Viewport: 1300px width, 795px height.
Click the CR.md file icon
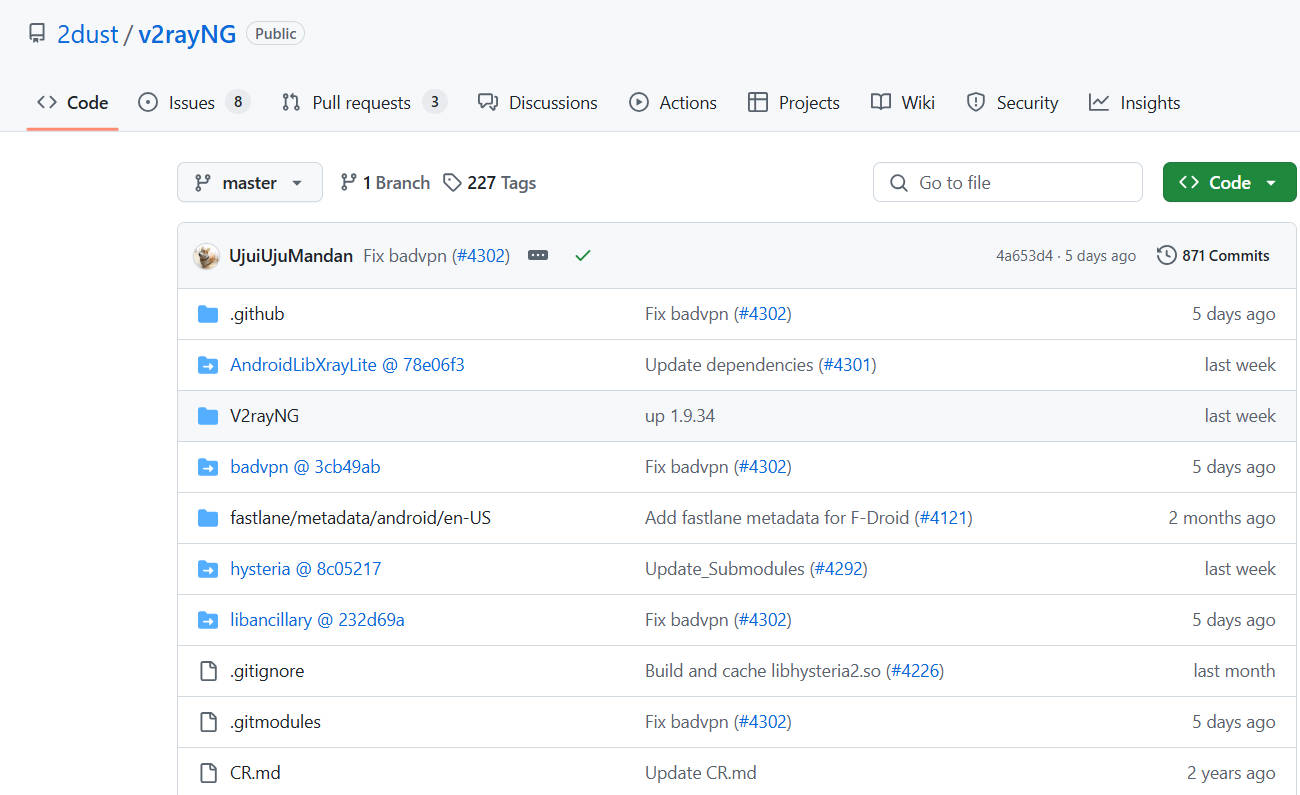pos(208,773)
